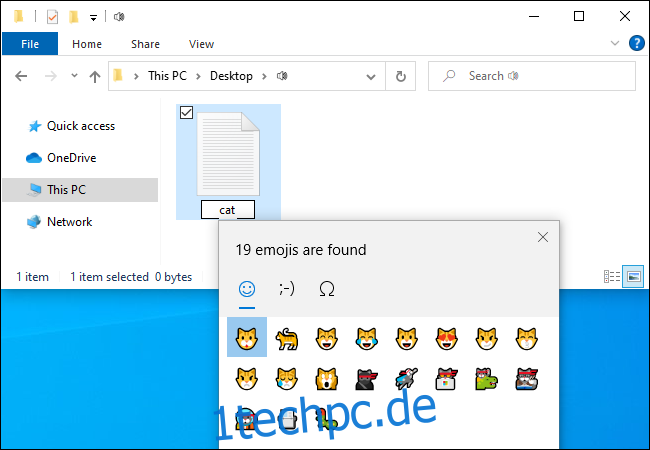Pick the walking cat emoji
650x450 pixels.
[286, 338]
